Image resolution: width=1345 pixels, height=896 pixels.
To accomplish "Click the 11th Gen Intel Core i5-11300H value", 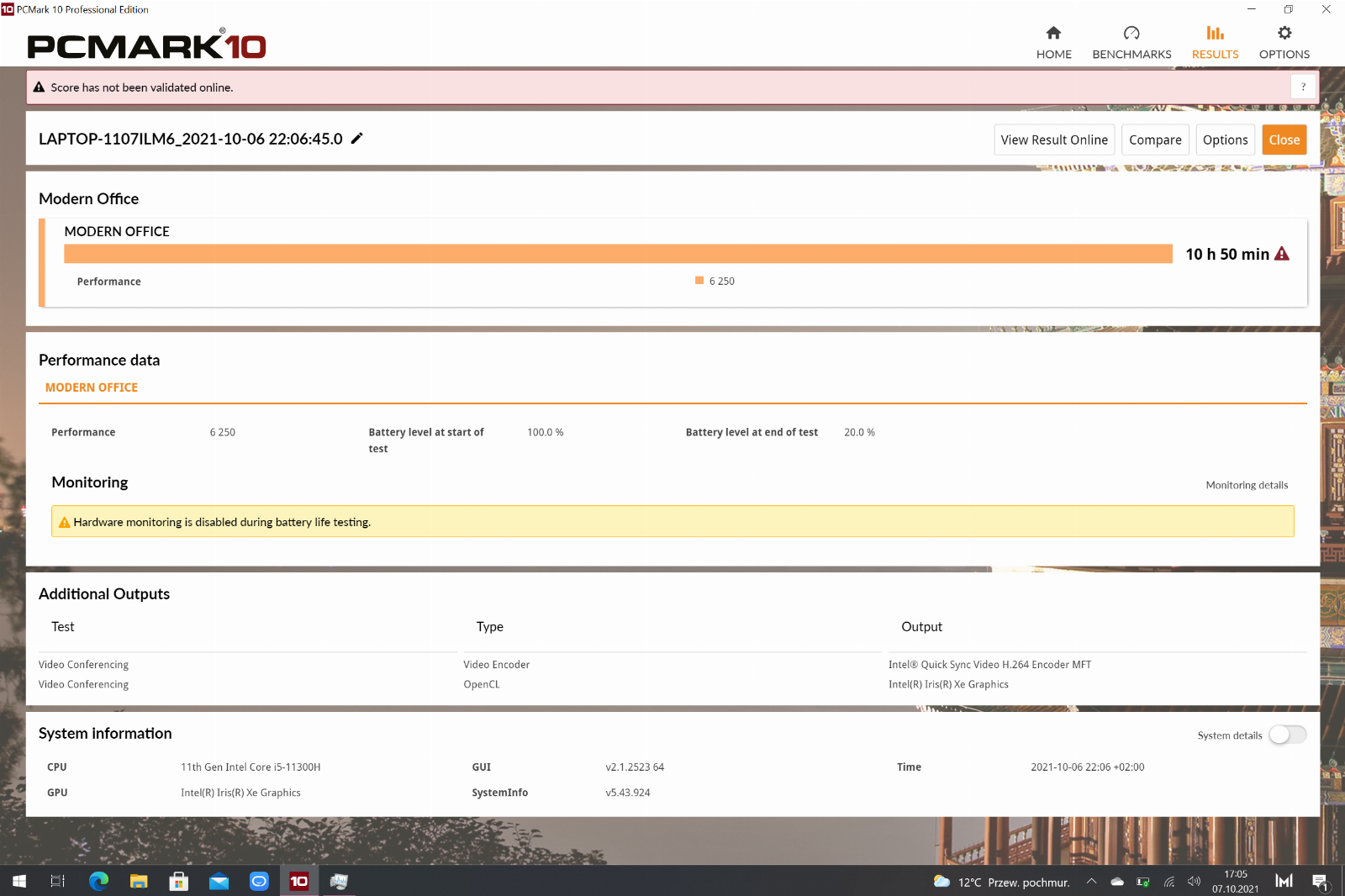I will point(251,767).
